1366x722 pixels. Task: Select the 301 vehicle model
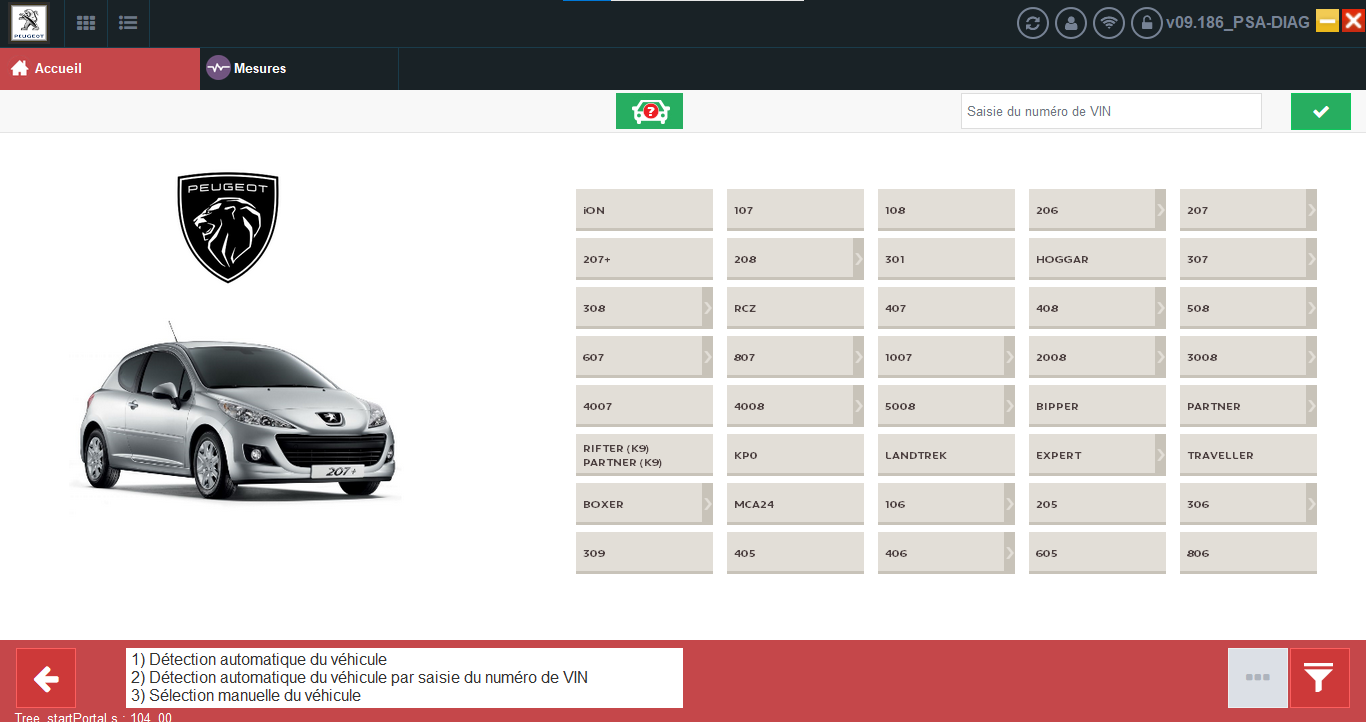coord(946,259)
